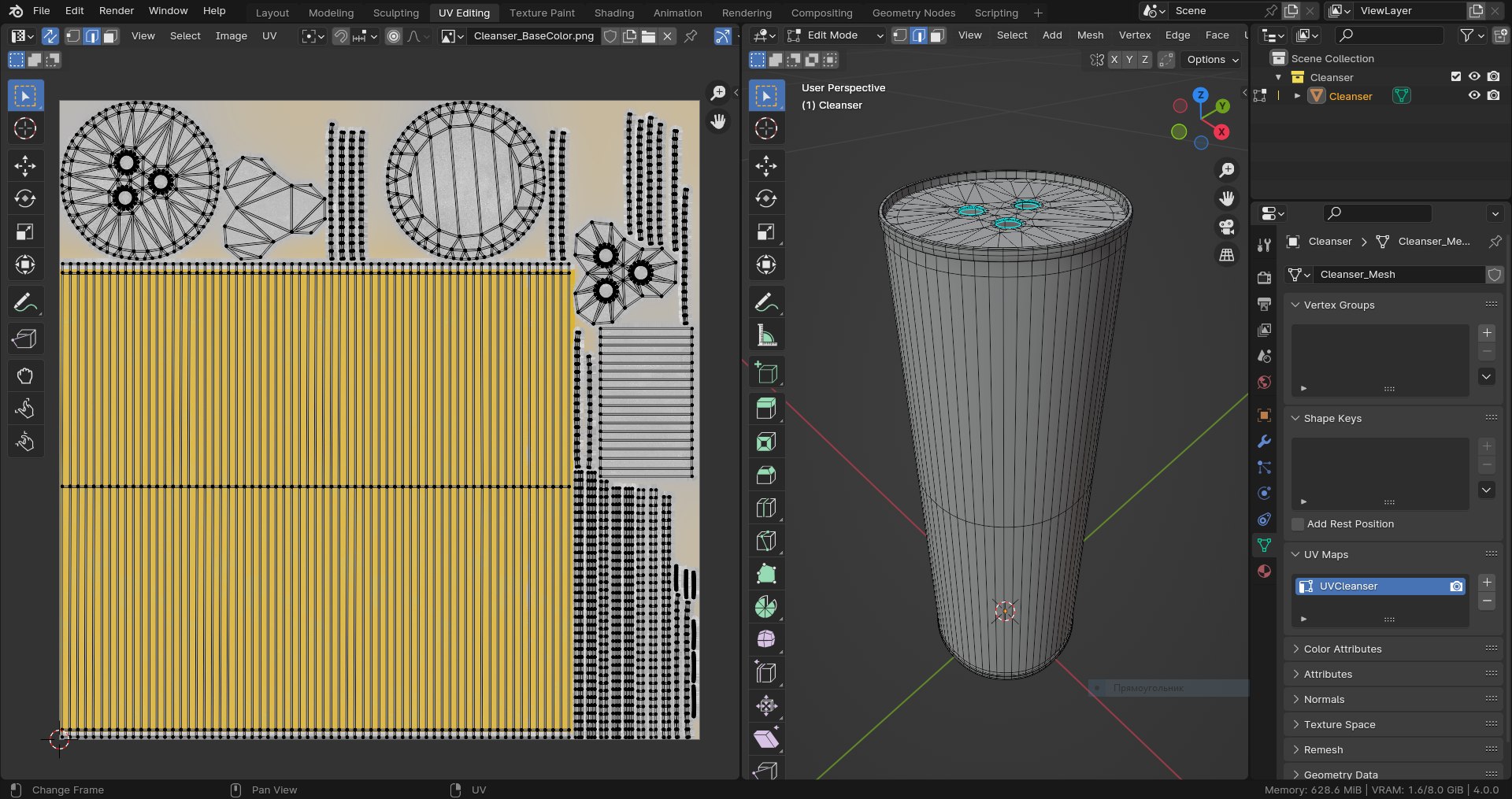The height and width of the screenshot is (799, 1512).
Task: Select the Grab tool in UV editor
Action: [25, 375]
